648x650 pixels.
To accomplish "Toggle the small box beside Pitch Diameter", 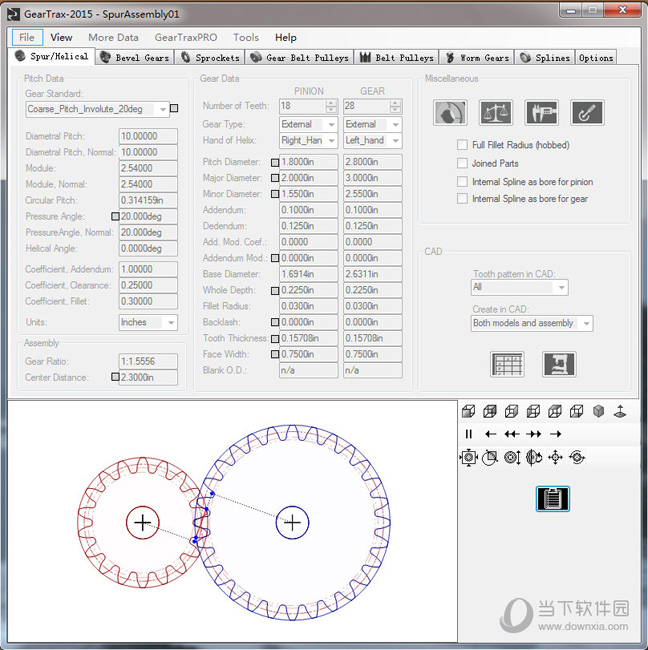I will 274,162.
